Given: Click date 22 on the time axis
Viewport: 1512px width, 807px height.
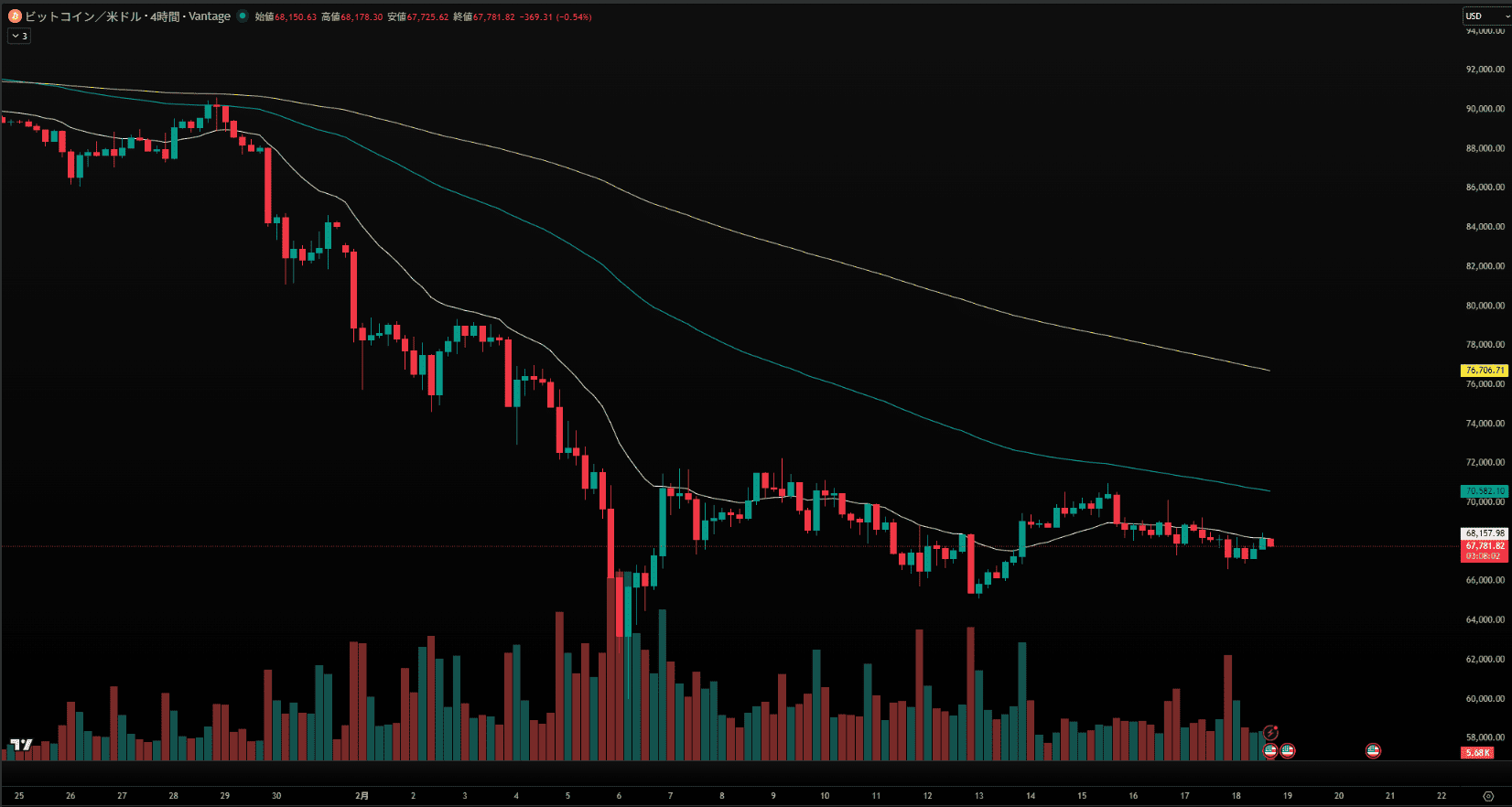Looking at the screenshot, I should point(1442,796).
